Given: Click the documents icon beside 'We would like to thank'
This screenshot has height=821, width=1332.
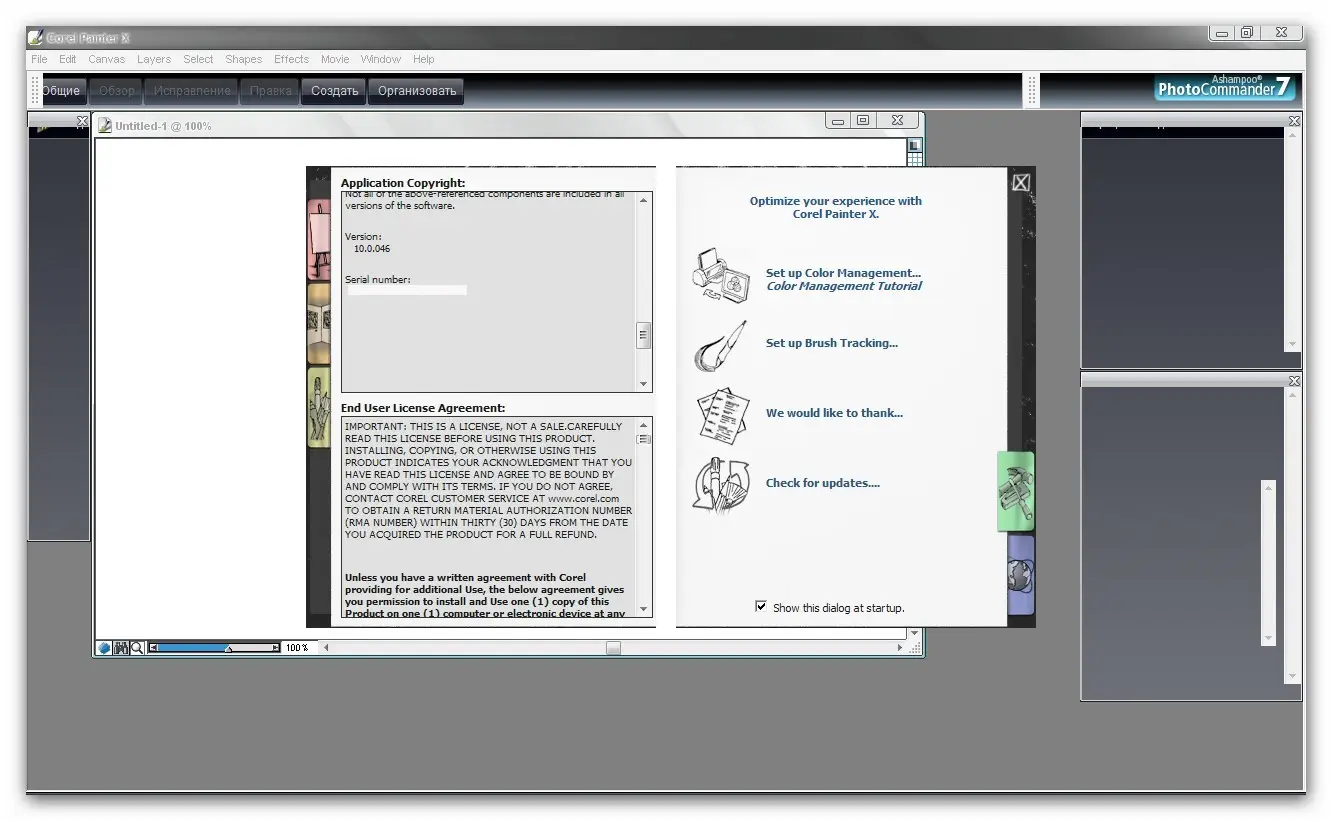Looking at the screenshot, I should tap(723, 415).
